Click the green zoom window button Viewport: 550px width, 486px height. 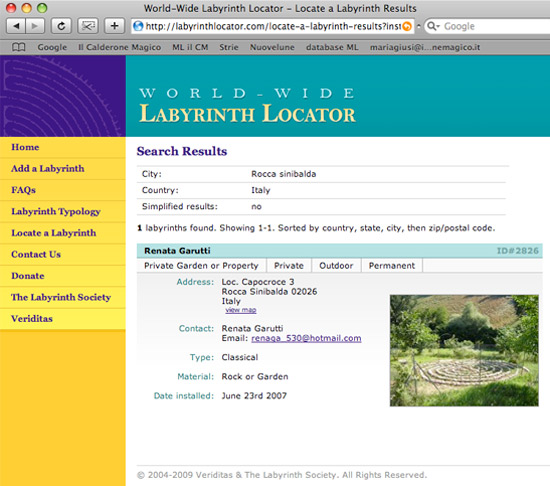coord(42,8)
